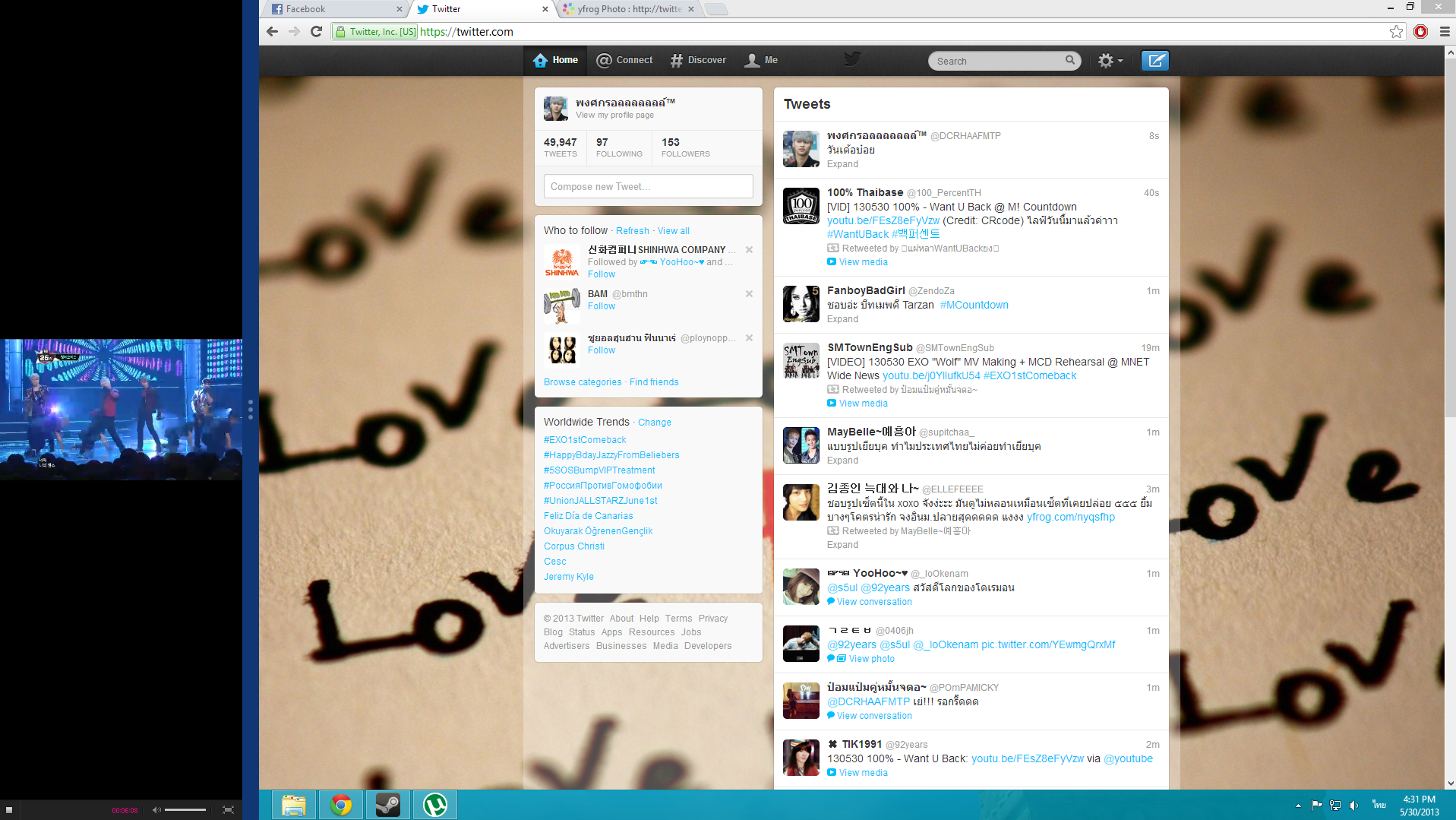Open the Jeremy Kyle trend

569,577
